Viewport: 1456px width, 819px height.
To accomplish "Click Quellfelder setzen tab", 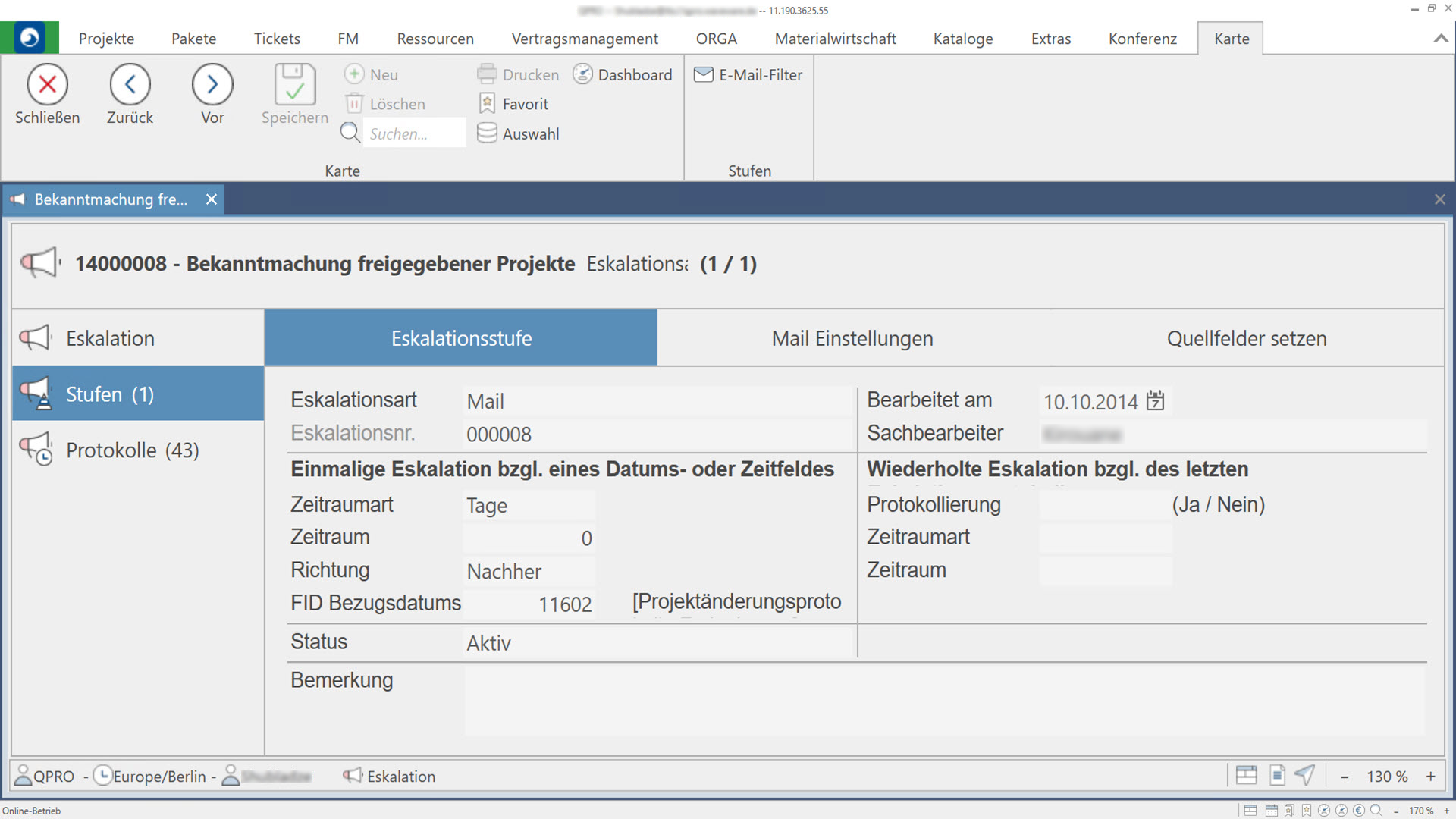I will point(1246,338).
